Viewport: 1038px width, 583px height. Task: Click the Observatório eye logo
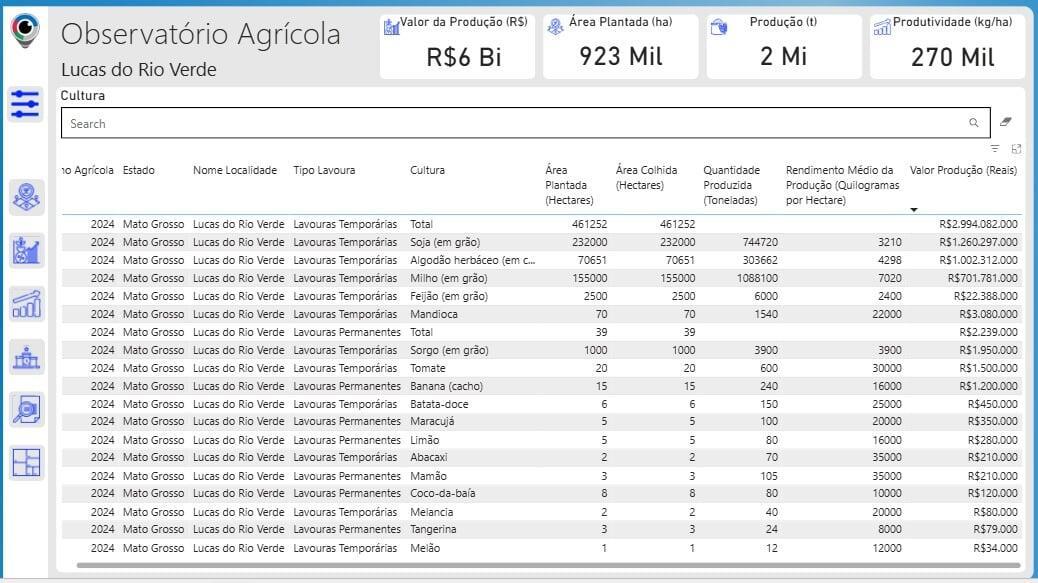[25, 30]
